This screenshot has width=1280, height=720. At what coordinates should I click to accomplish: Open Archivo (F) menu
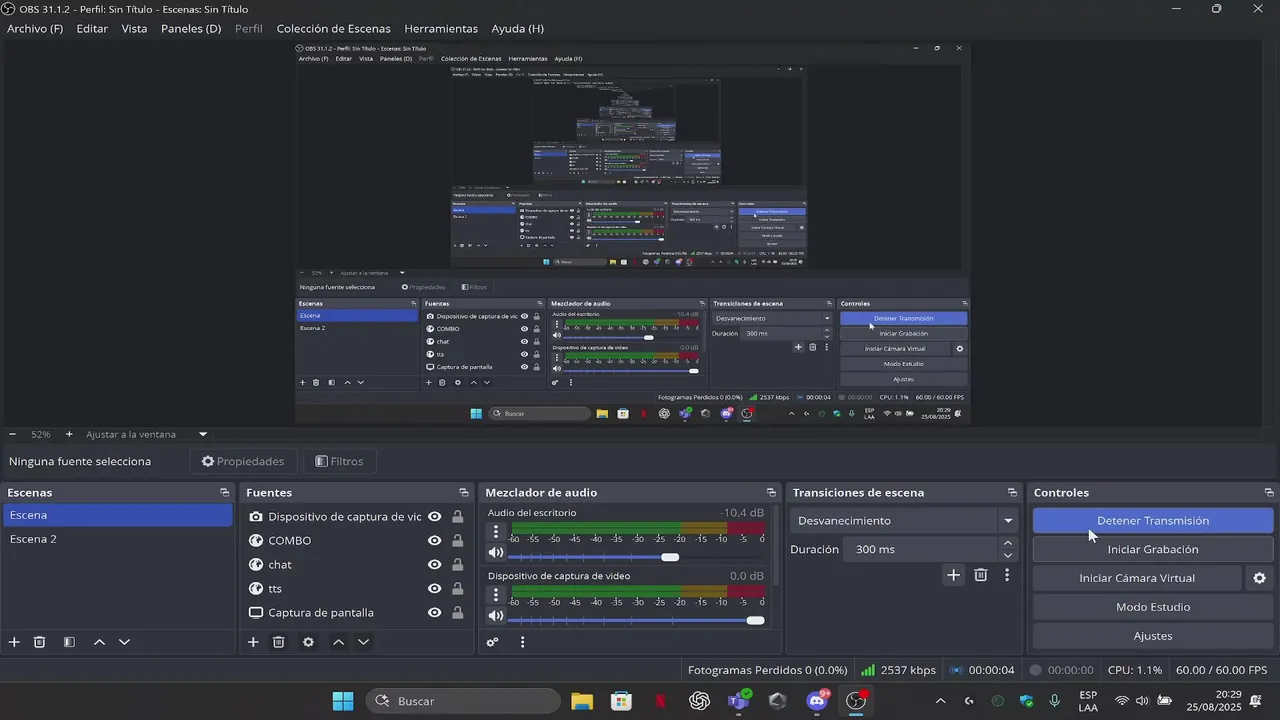pyautogui.click(x=35, y=29)
